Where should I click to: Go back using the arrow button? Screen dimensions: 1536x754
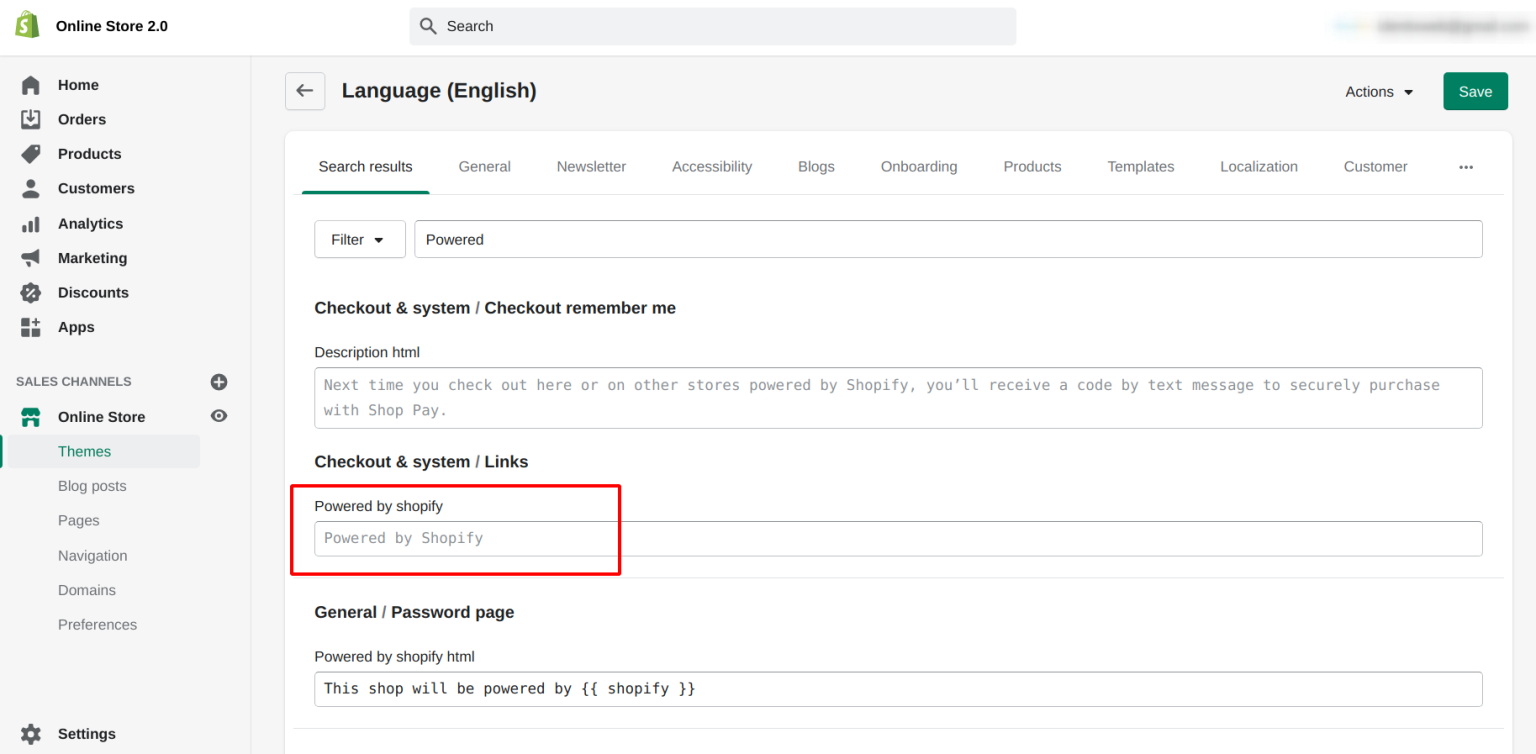305,91
